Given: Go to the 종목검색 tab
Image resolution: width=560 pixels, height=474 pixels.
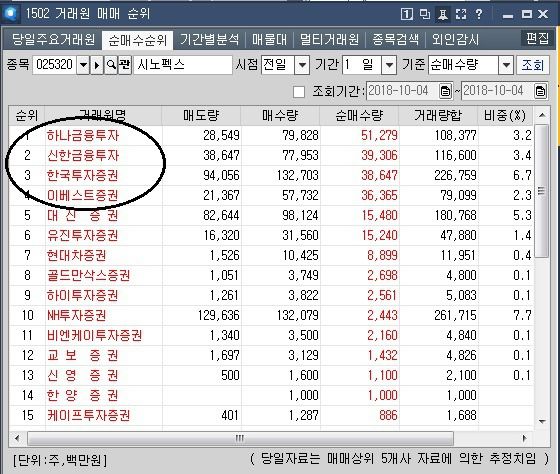Looking at the screenshot, I should [x=395, y=40].
